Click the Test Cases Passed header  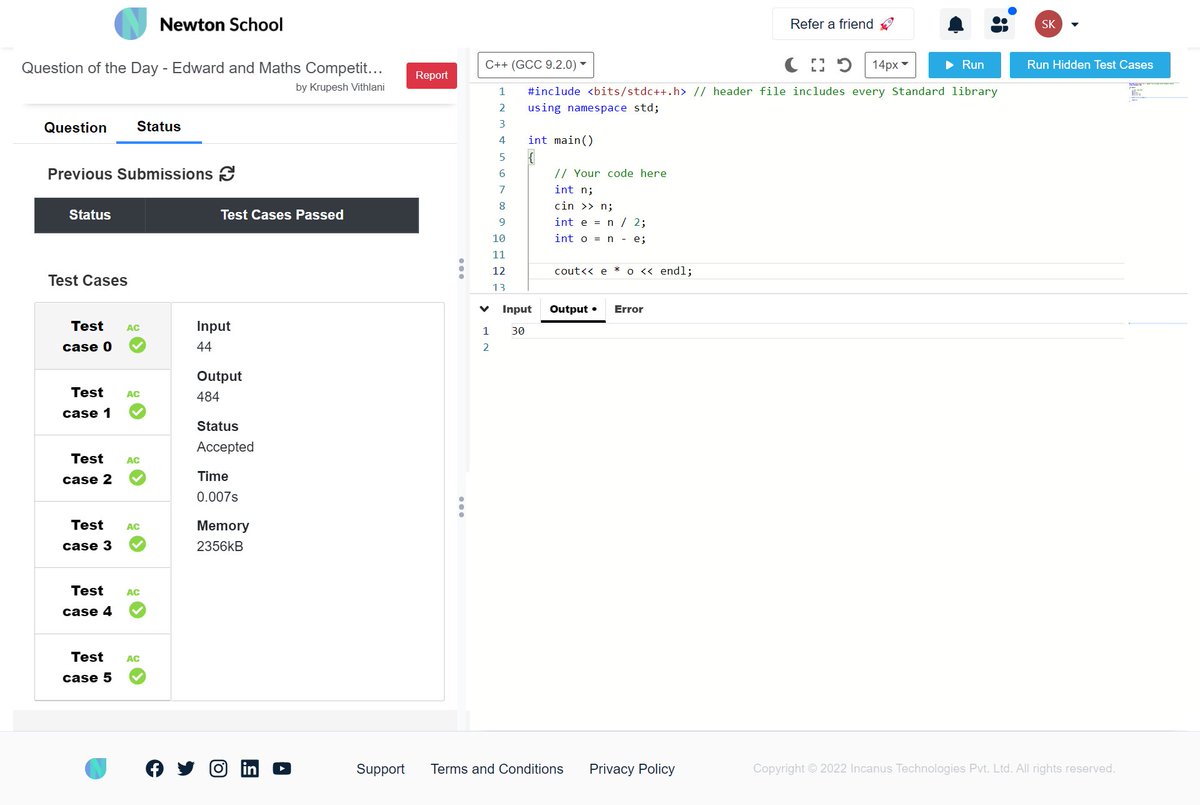[x=282, y=215]
